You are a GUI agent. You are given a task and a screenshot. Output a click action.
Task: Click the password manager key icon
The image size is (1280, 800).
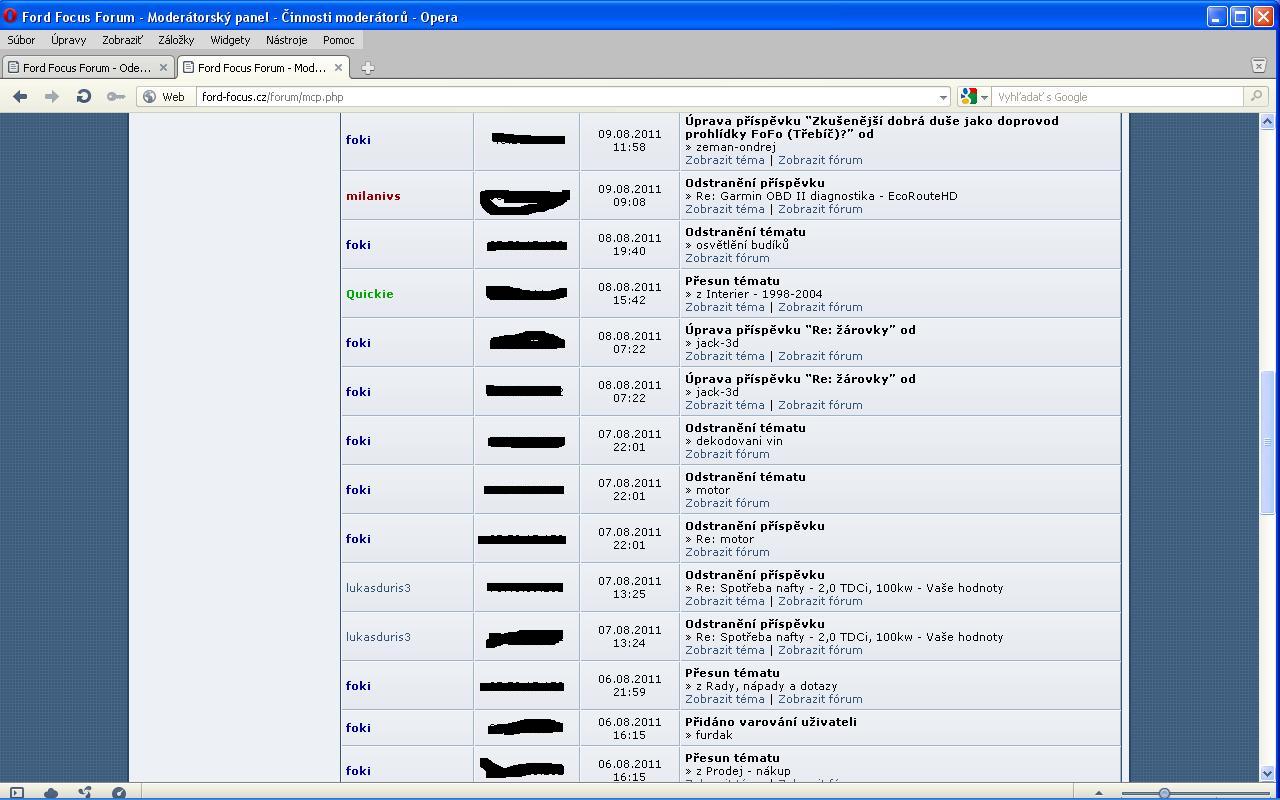[x=116, y=97]
